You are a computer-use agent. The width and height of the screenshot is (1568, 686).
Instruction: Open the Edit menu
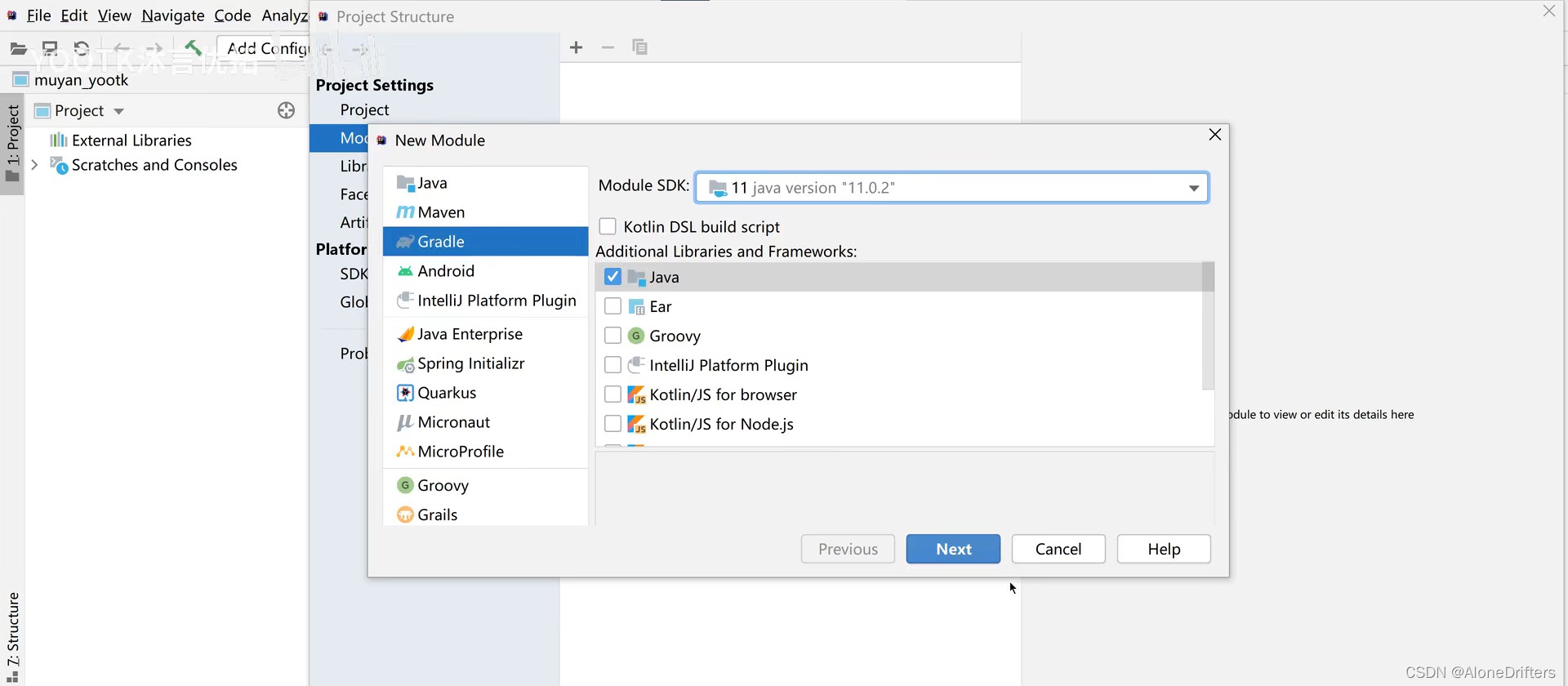point(73,16)
